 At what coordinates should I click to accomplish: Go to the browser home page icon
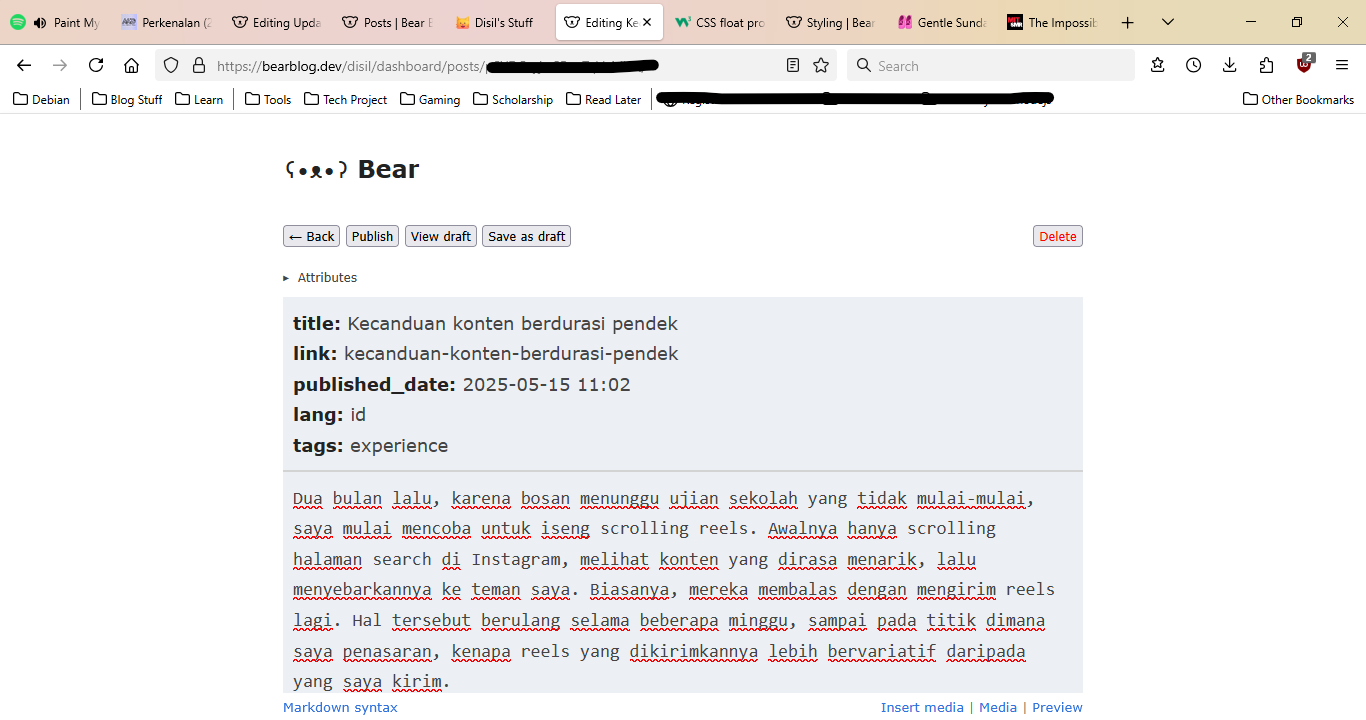[131, 65]
